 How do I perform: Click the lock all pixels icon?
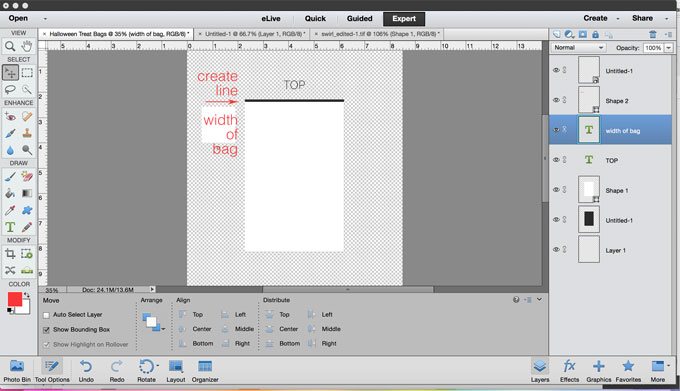tap(595, 34)
